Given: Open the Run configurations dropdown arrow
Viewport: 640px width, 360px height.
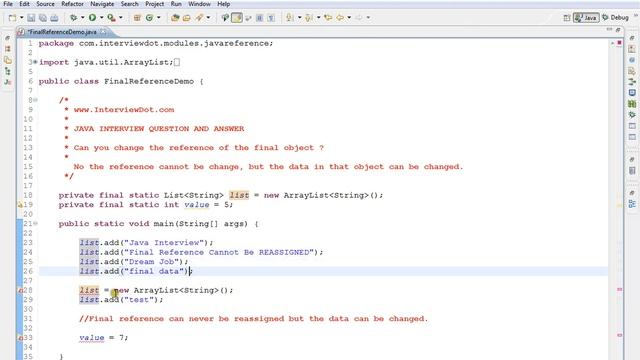Looking at the screenshot, I should click(101, 18).
